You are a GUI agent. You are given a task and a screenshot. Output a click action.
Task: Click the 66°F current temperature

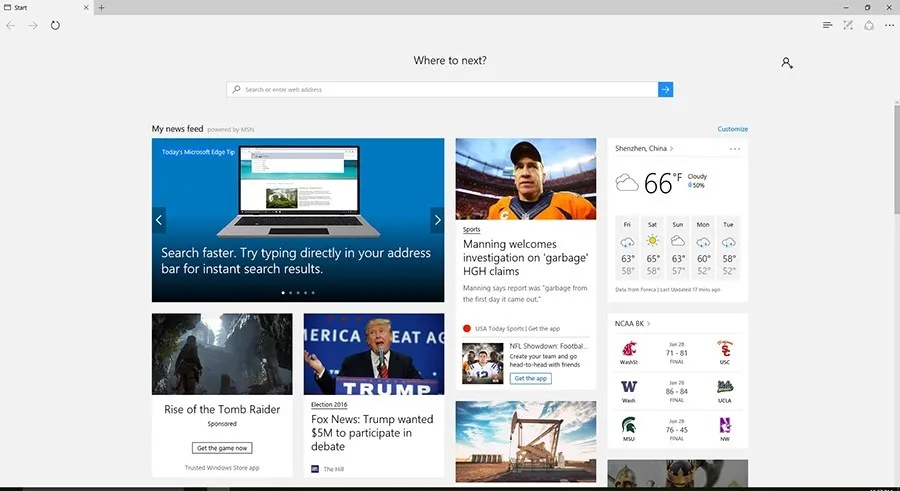[x=662, y=183]
